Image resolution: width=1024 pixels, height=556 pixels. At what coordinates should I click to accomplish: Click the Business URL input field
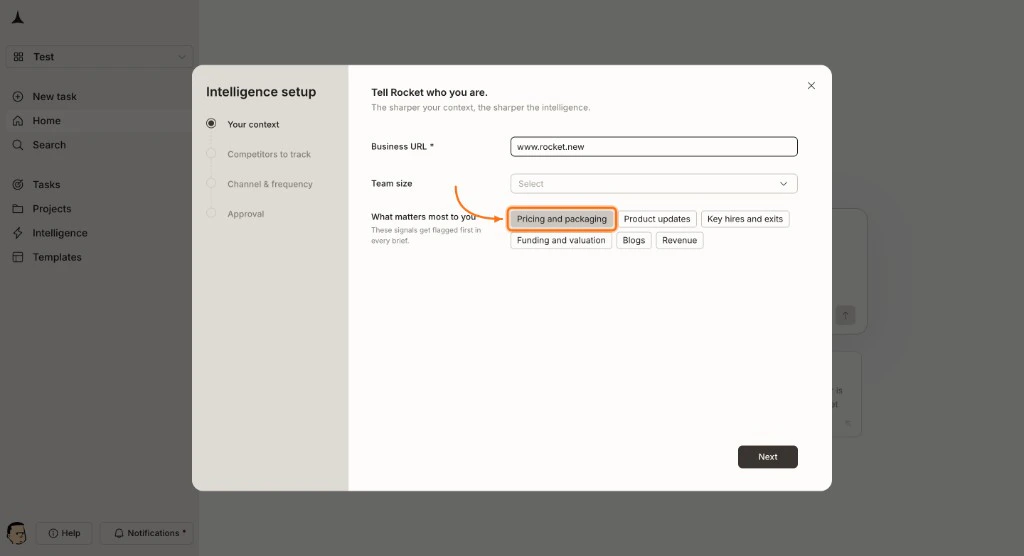click(x=654, y=147)
